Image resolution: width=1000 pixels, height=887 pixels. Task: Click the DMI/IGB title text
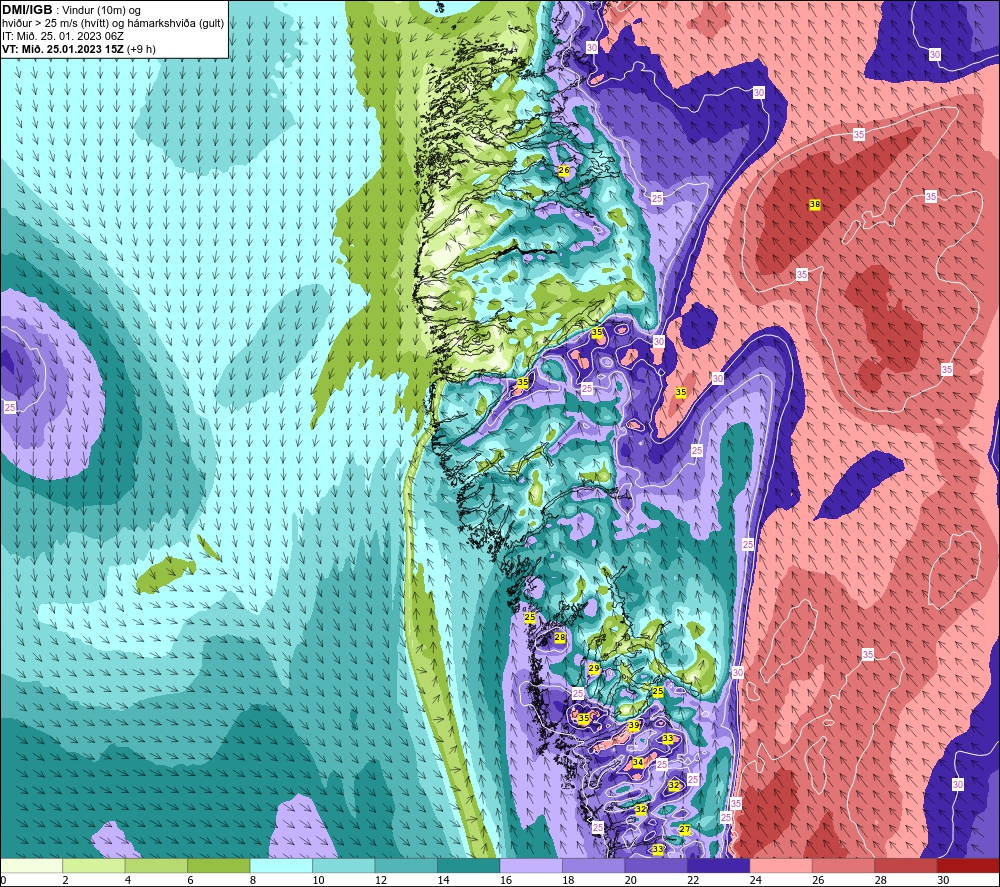27,10
